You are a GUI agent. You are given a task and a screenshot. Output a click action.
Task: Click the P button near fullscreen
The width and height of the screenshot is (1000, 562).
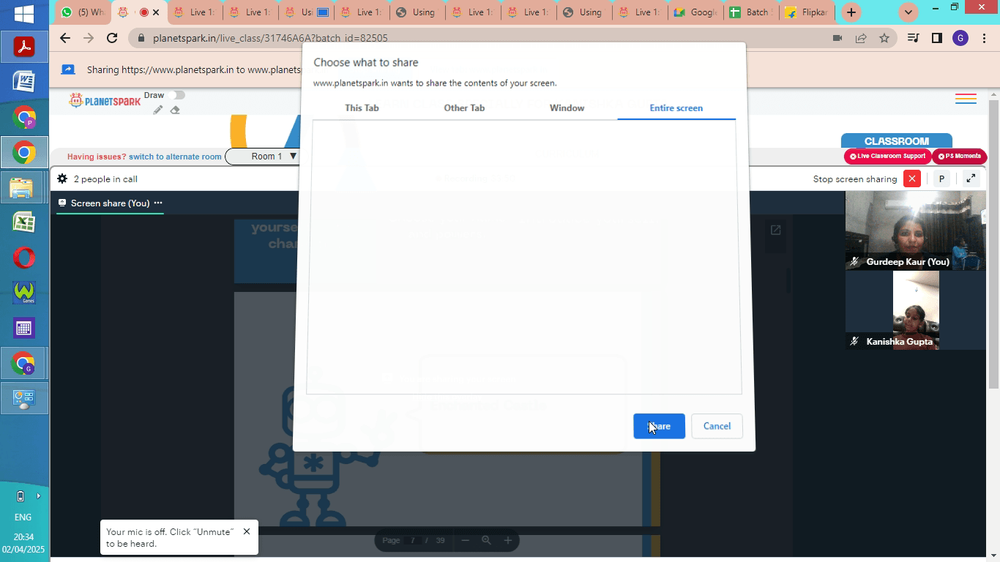click(x=941, y=179)
